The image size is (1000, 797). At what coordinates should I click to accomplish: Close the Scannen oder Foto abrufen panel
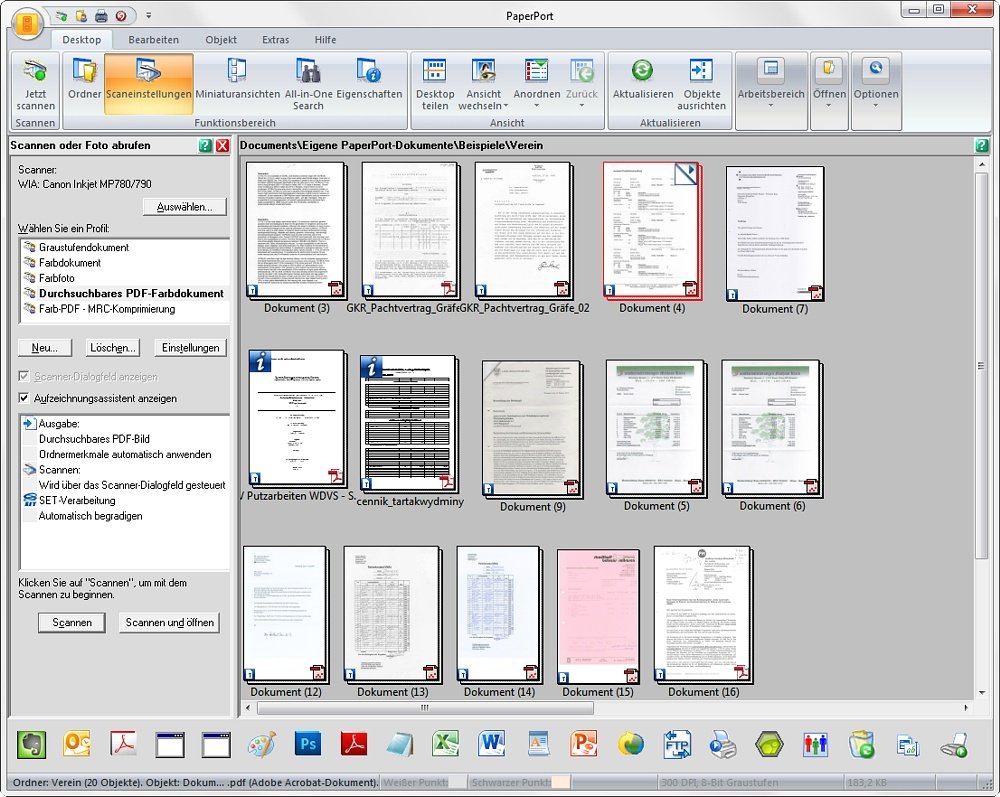point(222,145)
